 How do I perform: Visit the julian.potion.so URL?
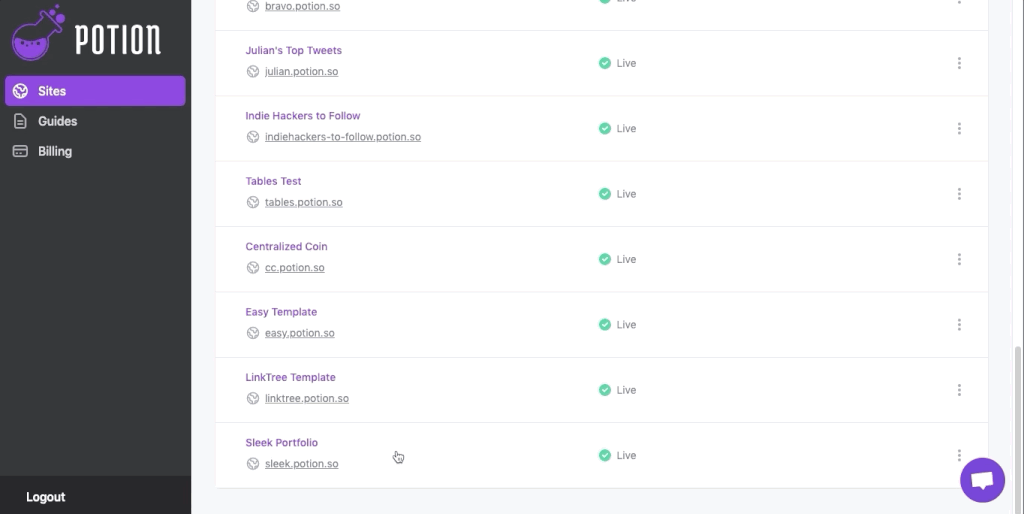301,71
